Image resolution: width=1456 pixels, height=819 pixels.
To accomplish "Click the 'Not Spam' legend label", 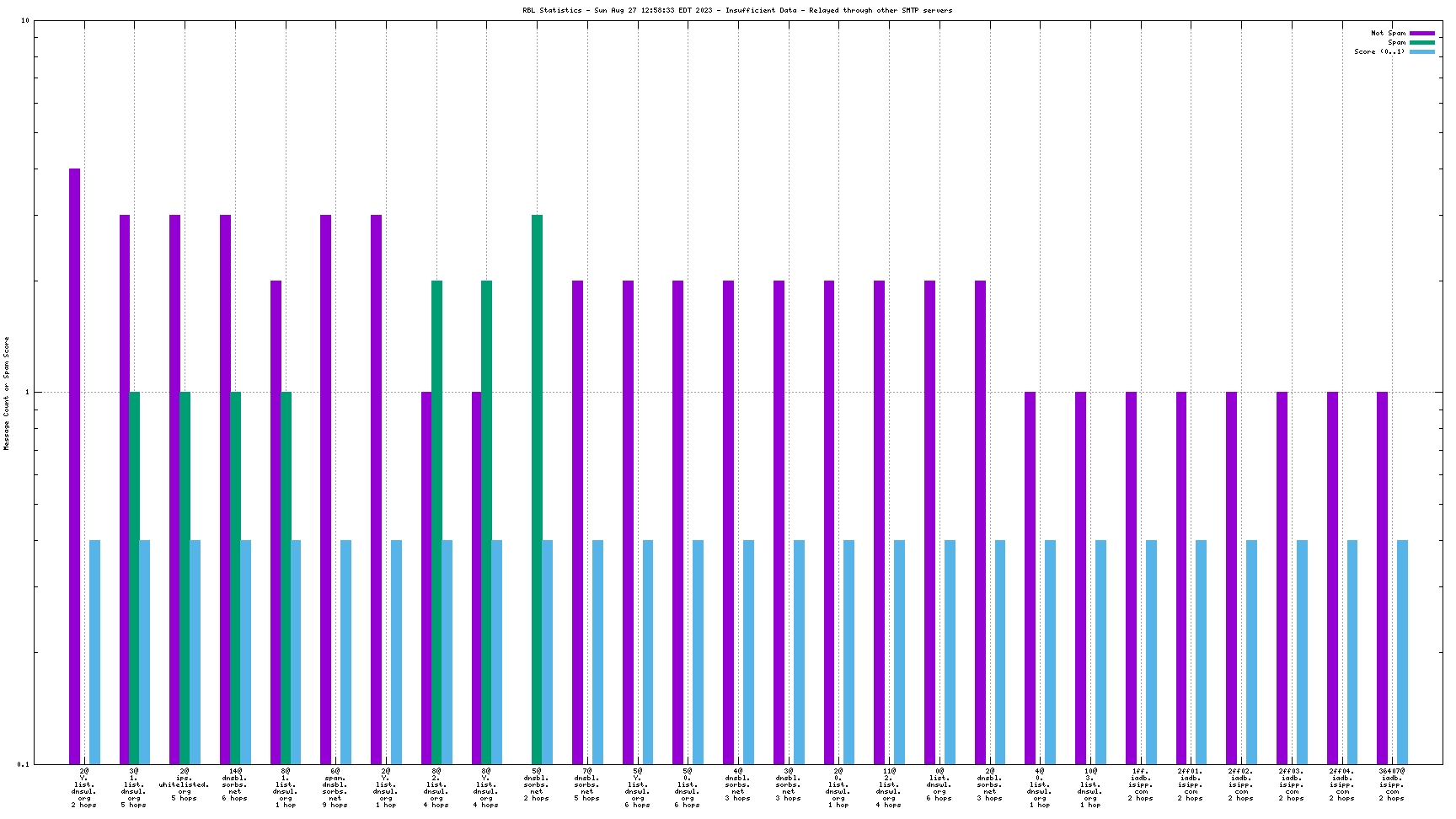I will pos(1388,33).
